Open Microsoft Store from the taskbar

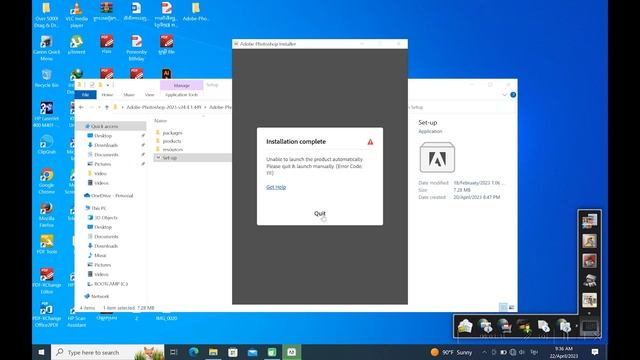[x=233, y=352]
